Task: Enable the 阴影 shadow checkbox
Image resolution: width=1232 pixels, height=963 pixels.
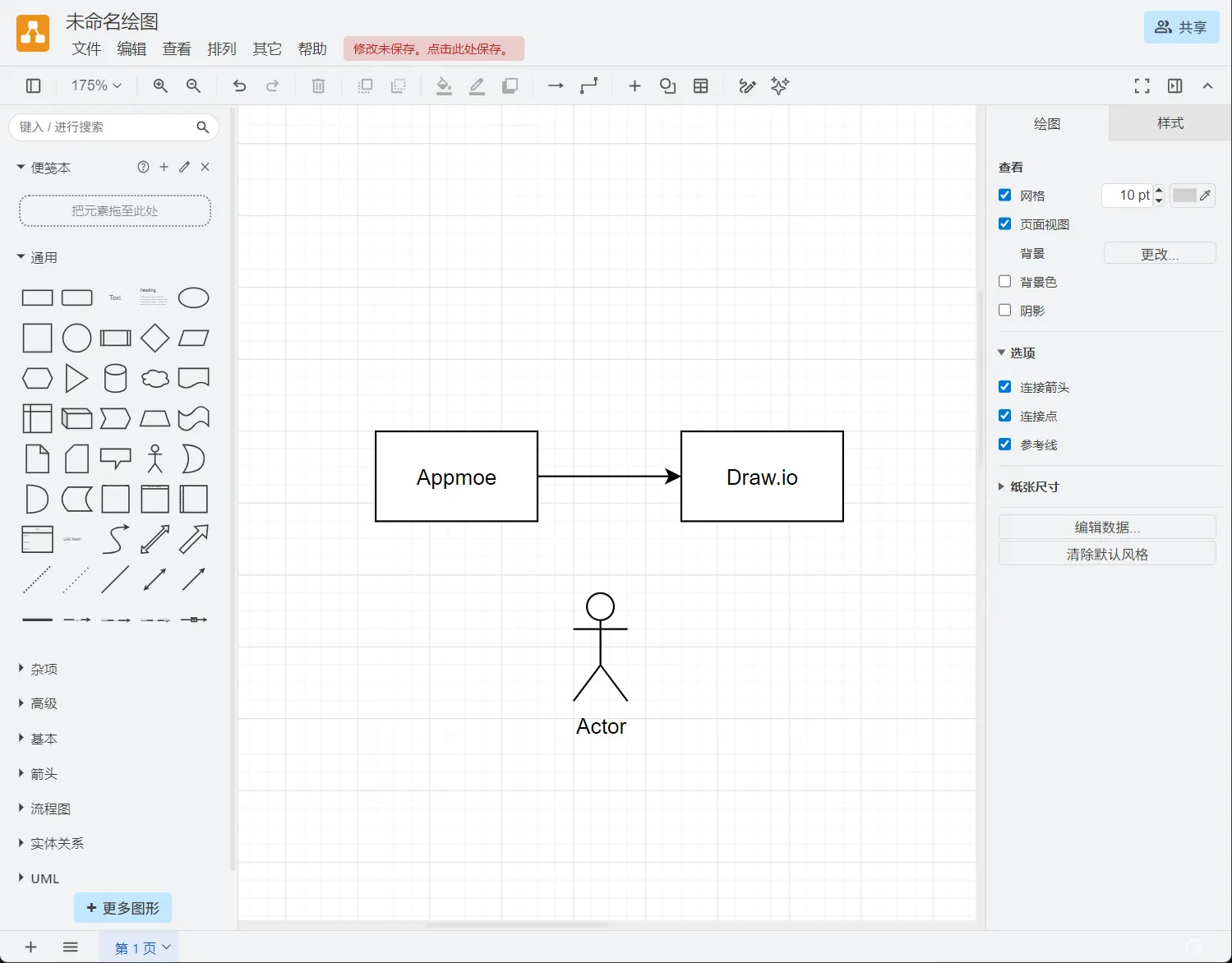Action: [x=1004, y=310]
